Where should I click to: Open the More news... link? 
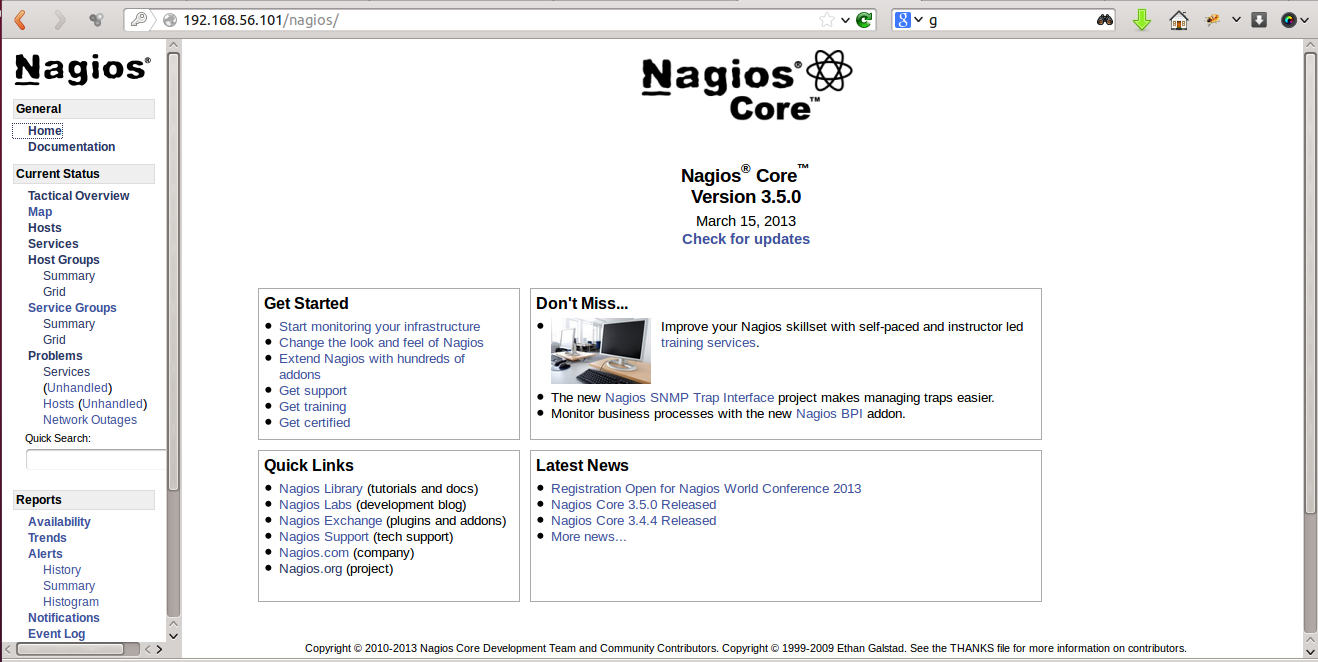(589, 537)
